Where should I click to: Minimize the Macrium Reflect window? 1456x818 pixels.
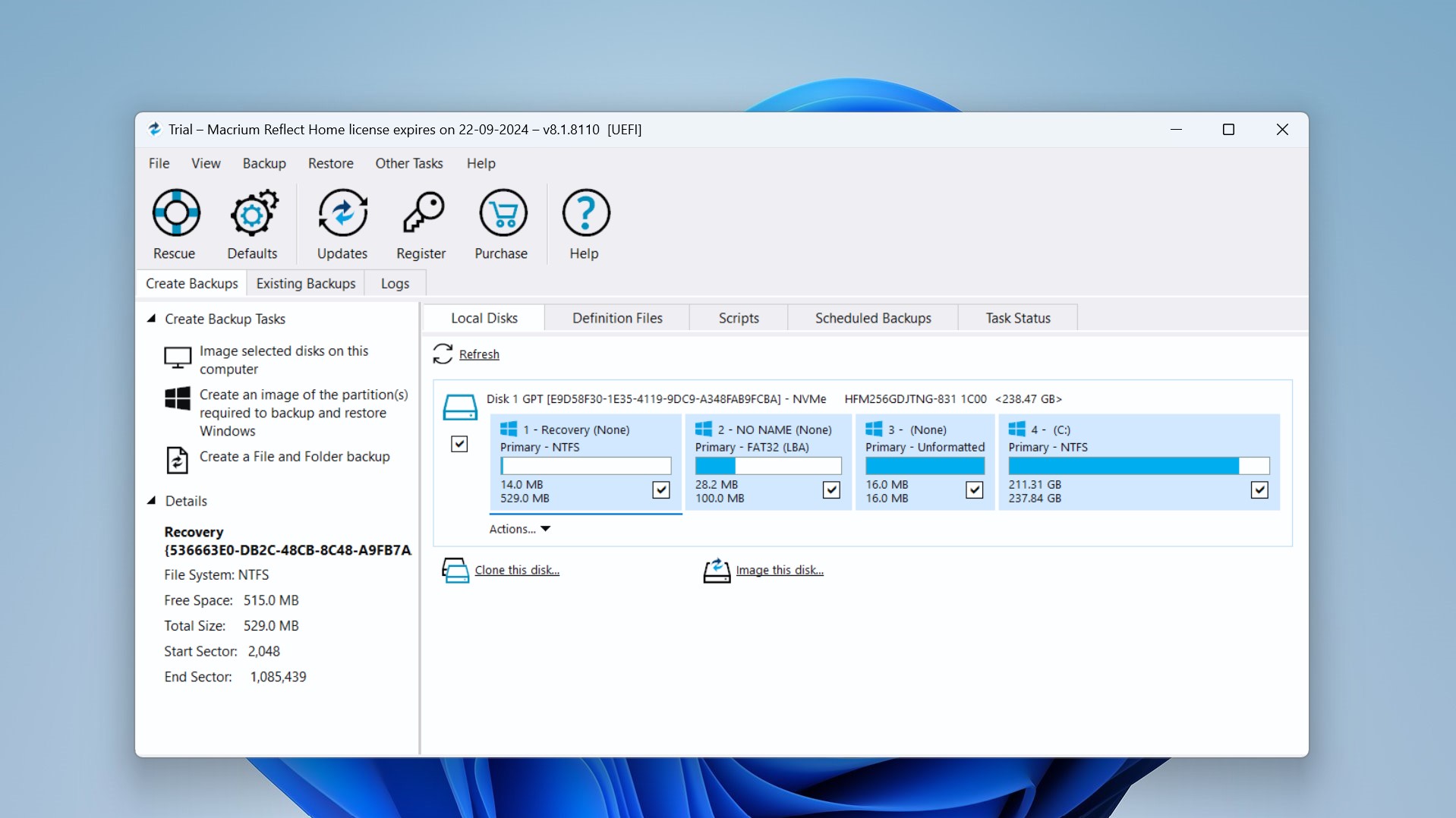1176,130
